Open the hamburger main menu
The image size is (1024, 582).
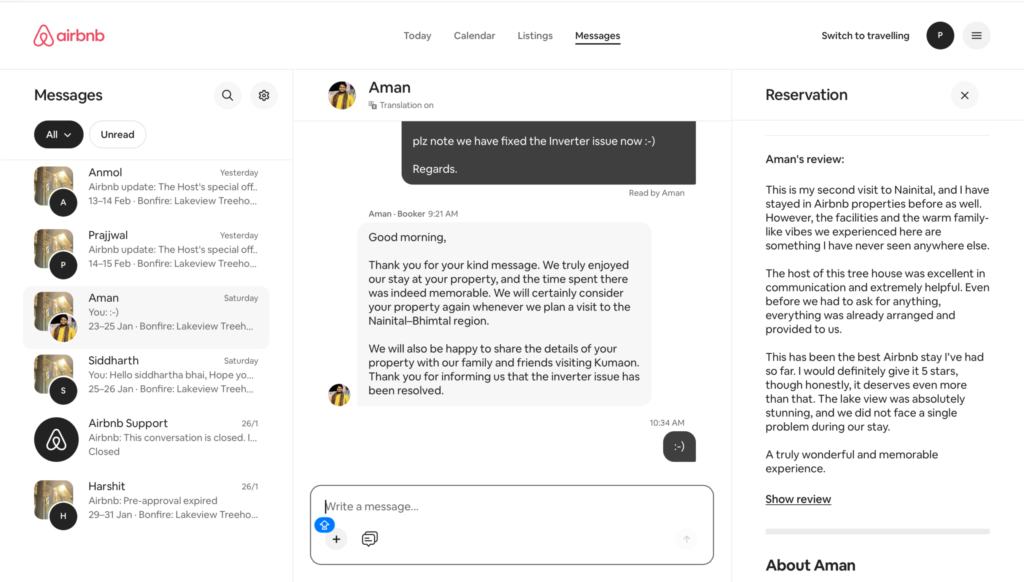point(976,36)
